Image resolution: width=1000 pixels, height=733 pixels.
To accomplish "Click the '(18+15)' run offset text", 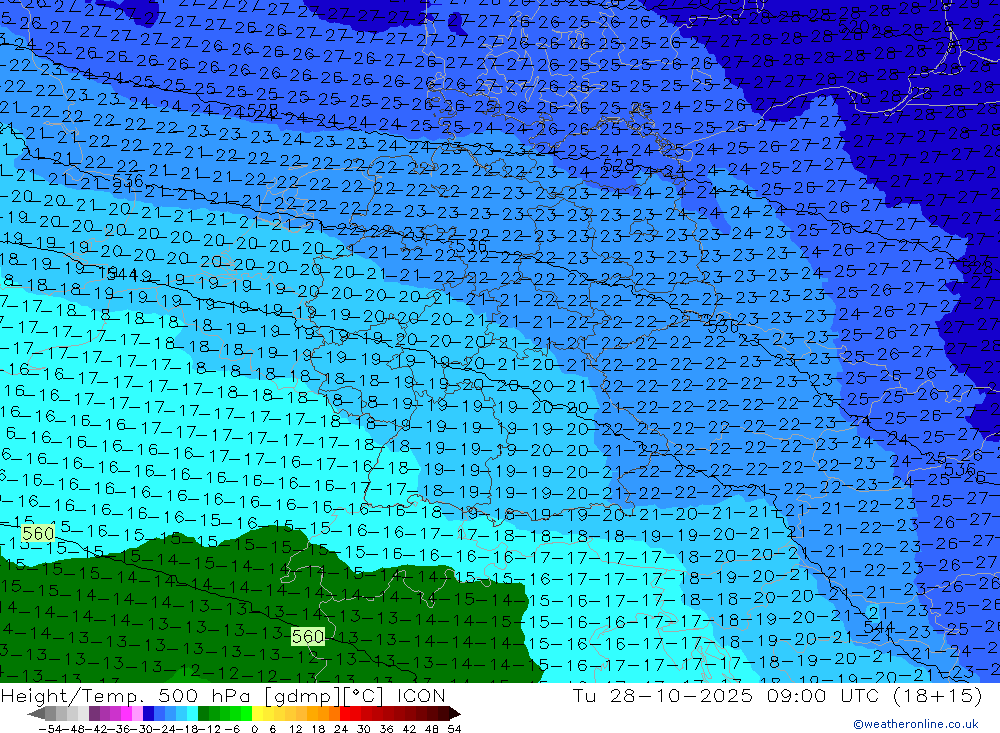I will 938,695.
